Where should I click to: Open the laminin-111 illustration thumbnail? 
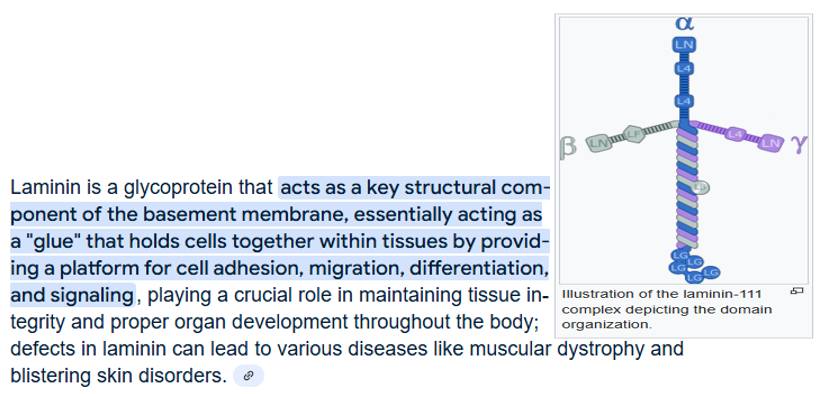685,151
